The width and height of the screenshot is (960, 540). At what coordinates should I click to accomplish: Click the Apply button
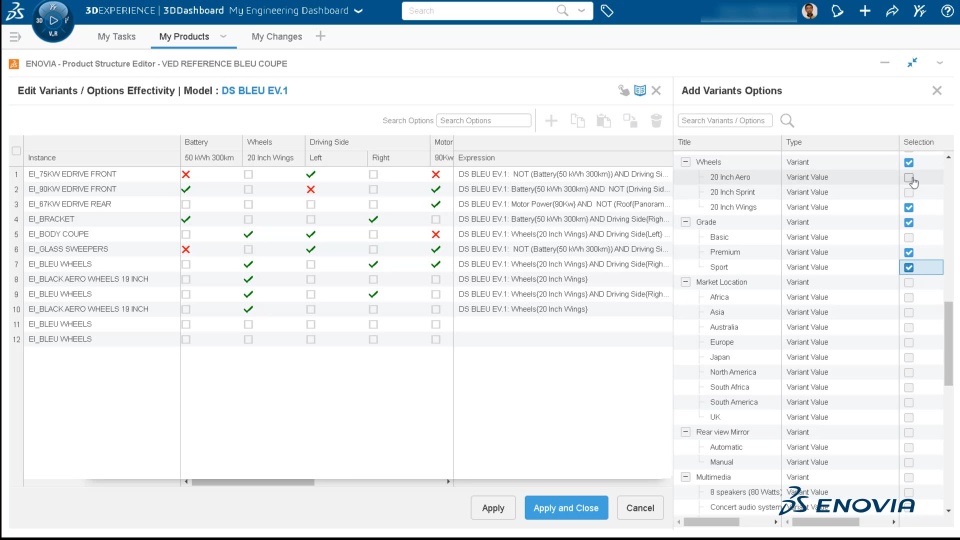click(x=493, y=508)
